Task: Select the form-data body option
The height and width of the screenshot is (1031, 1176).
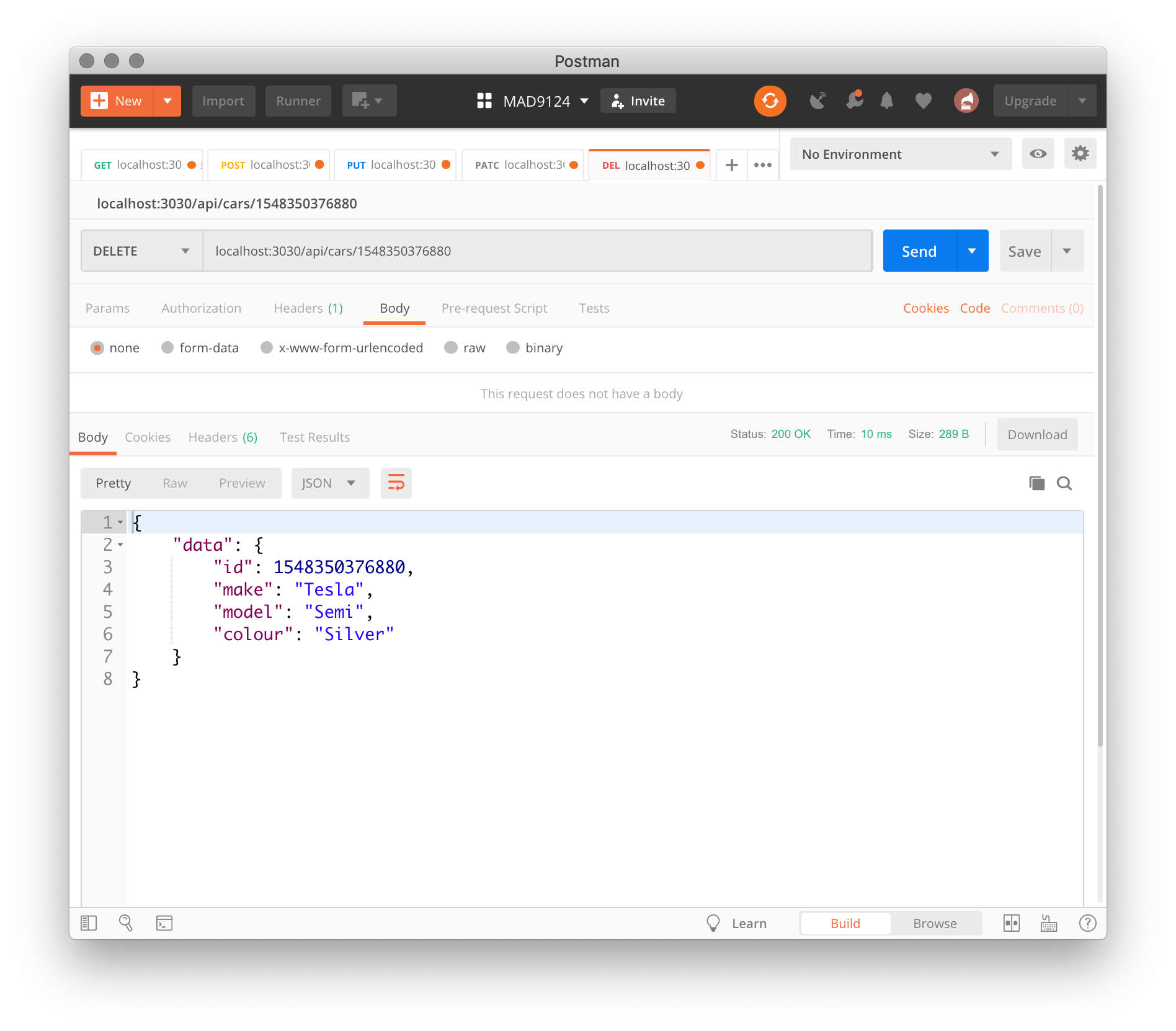Action: [x=167, y=348]
